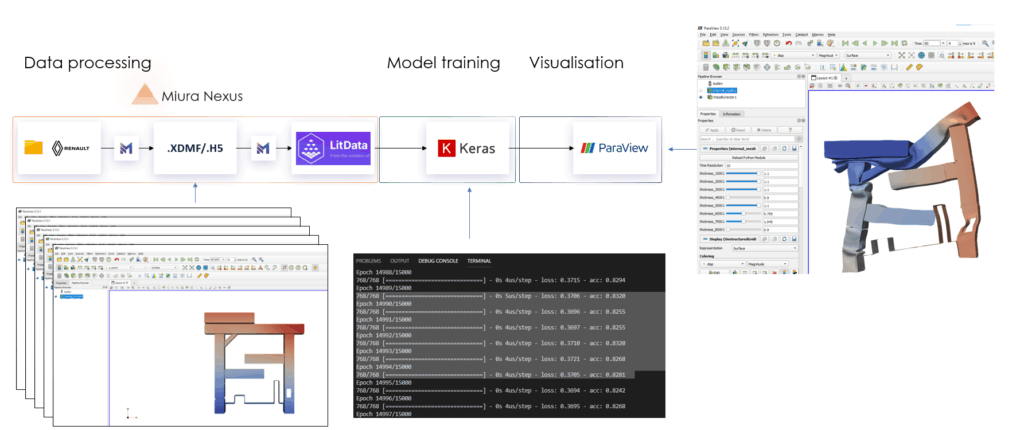
Task: Collapse the Display (UnstructuredGrid) section
Action: [x=729, y=239]
